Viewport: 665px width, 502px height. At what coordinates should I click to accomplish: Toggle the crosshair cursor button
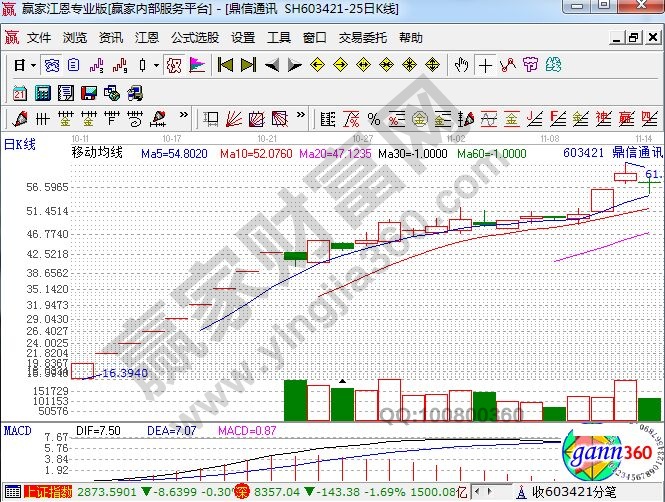485,65
